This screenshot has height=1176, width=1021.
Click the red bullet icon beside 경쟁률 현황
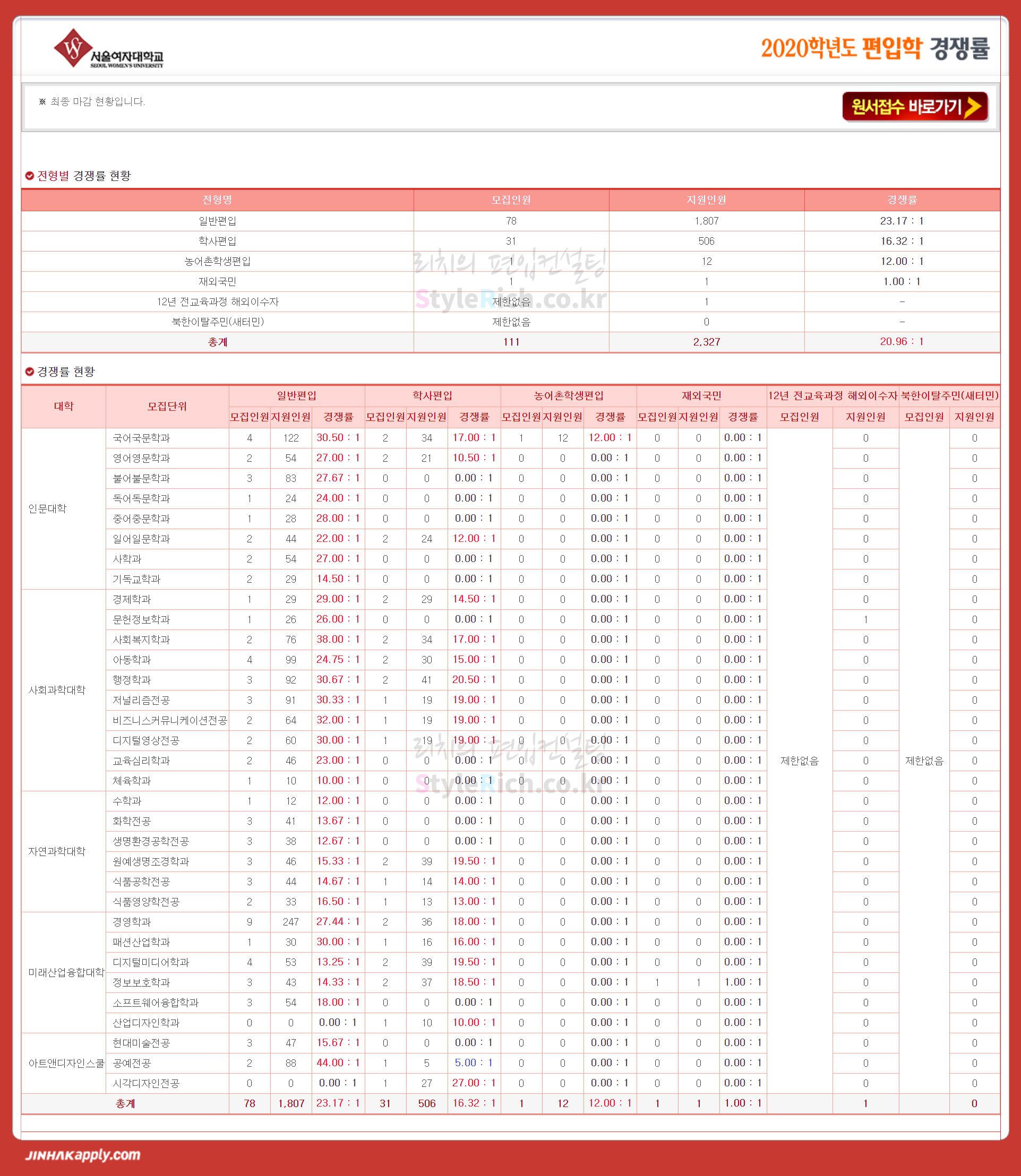click(x=30, y=372)
